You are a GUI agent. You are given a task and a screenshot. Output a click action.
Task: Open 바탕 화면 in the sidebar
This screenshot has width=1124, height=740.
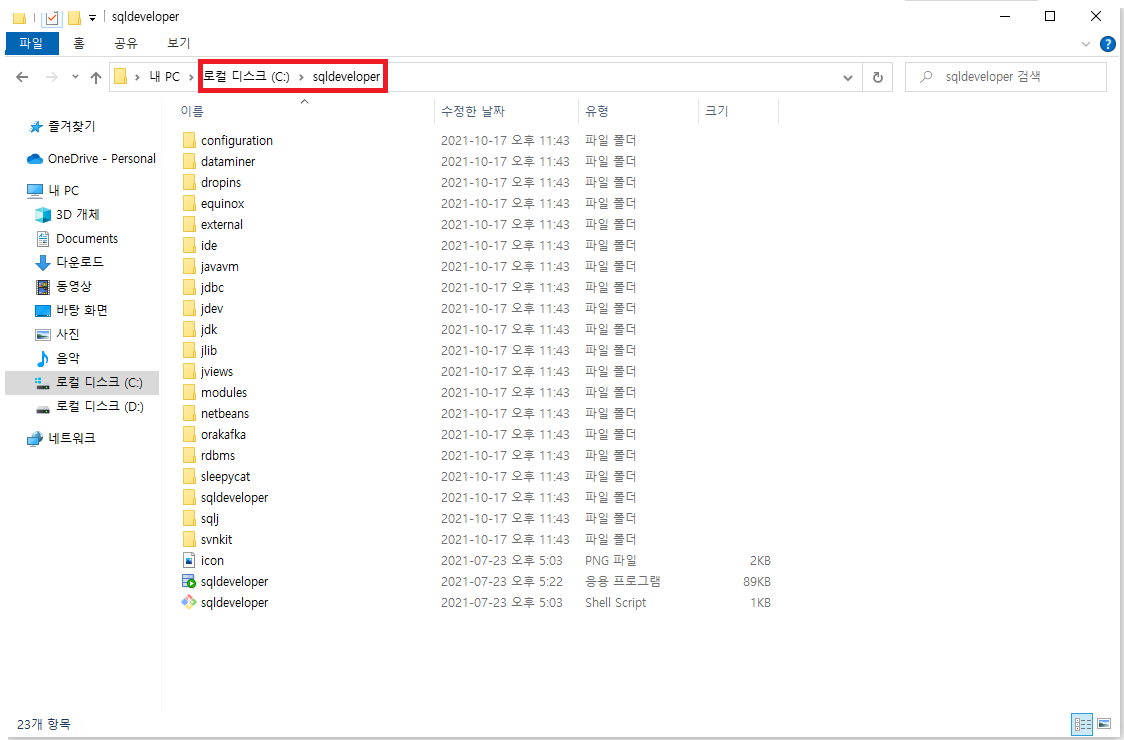[x=72, y=310]
